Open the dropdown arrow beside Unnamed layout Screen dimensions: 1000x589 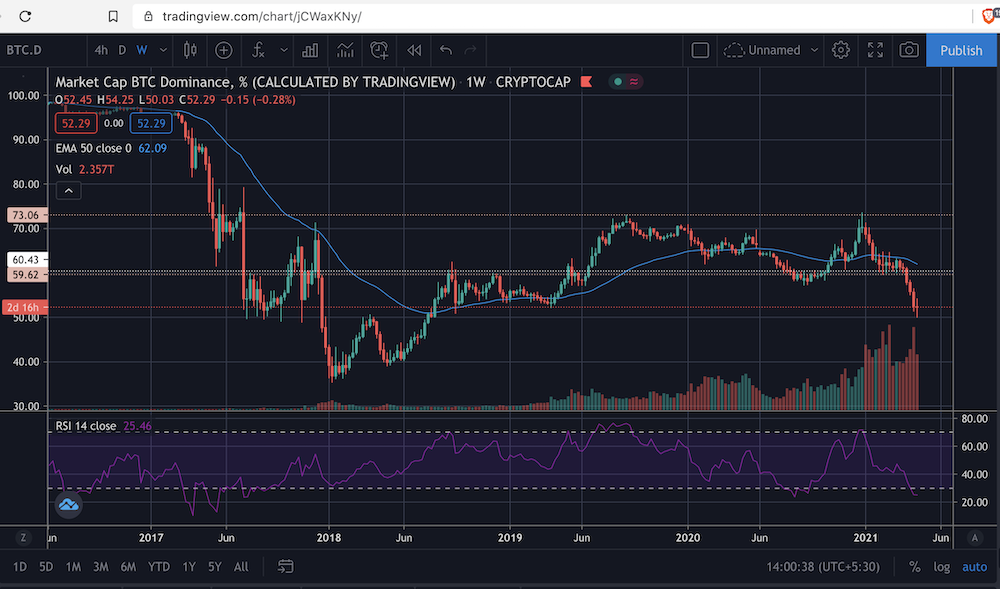[x=814, y=50]
